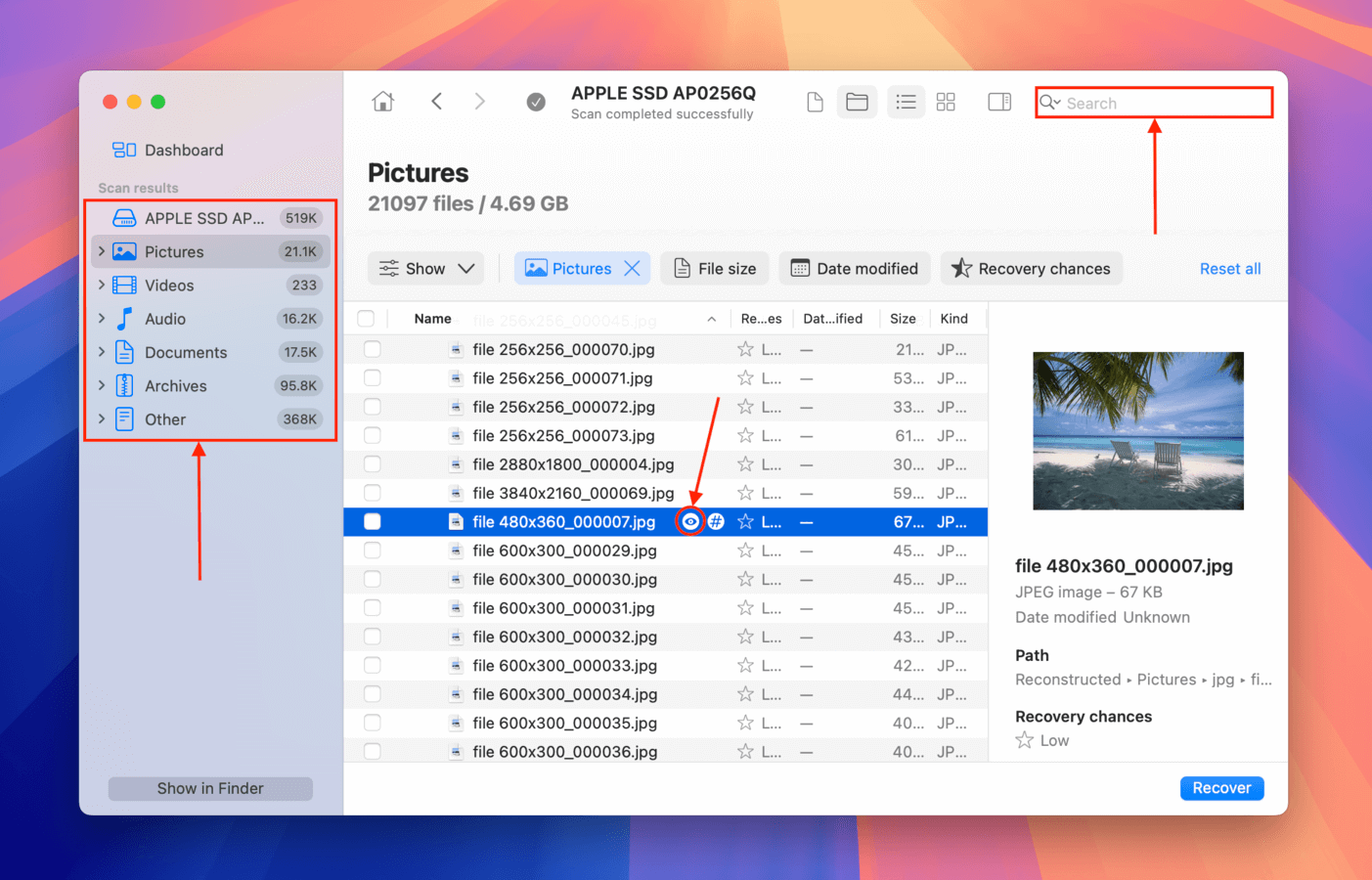Check the box for file 256x256_000070.jpg
Screen dimensions: 1372x880
(373, 349)
